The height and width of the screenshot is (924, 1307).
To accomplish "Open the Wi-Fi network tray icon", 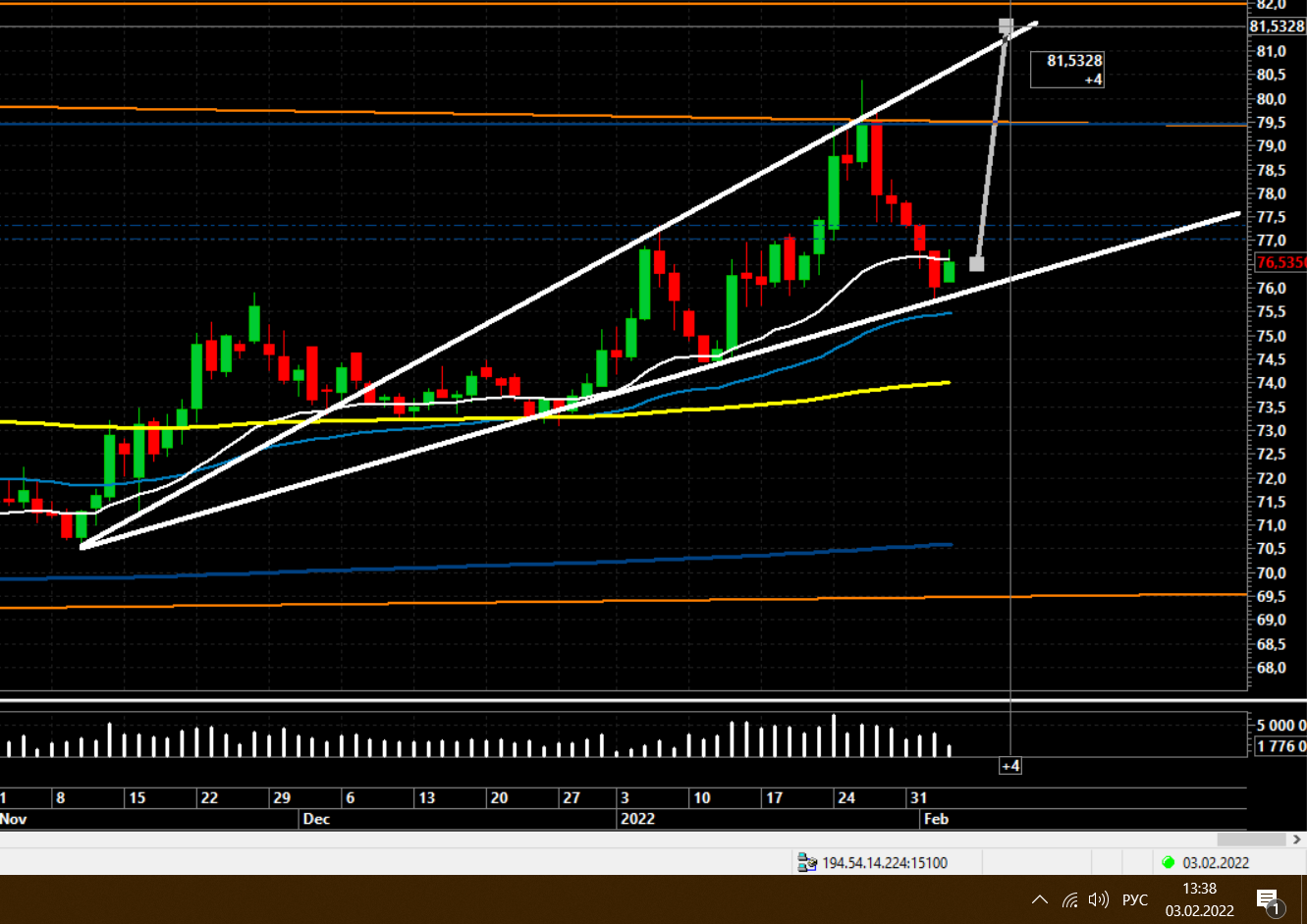I will tap(1070, 899).
